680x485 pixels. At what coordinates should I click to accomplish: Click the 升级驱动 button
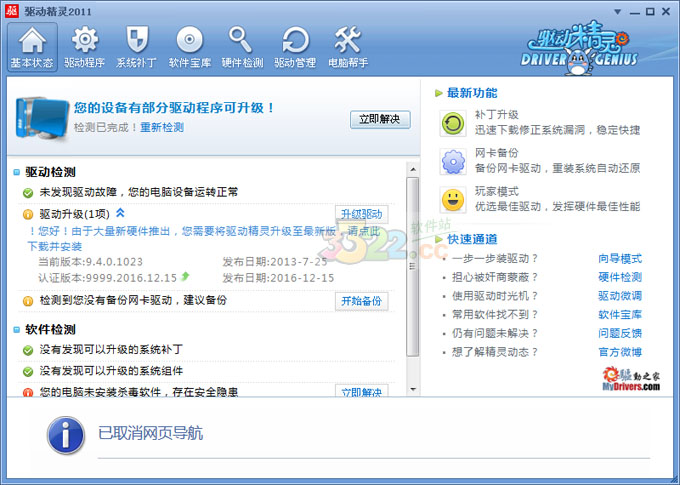(361, 214)
